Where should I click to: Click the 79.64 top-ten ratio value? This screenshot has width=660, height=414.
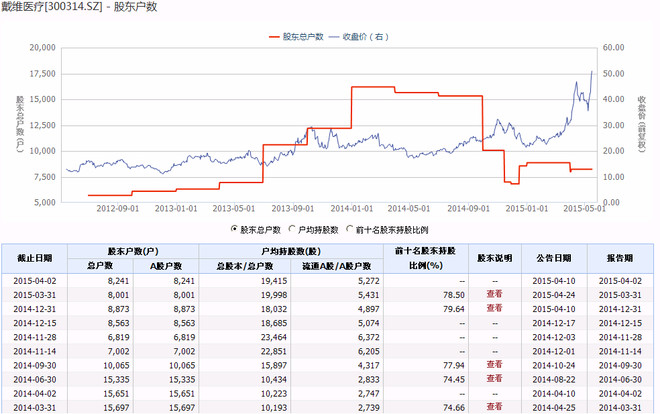(x=454, y=309)
